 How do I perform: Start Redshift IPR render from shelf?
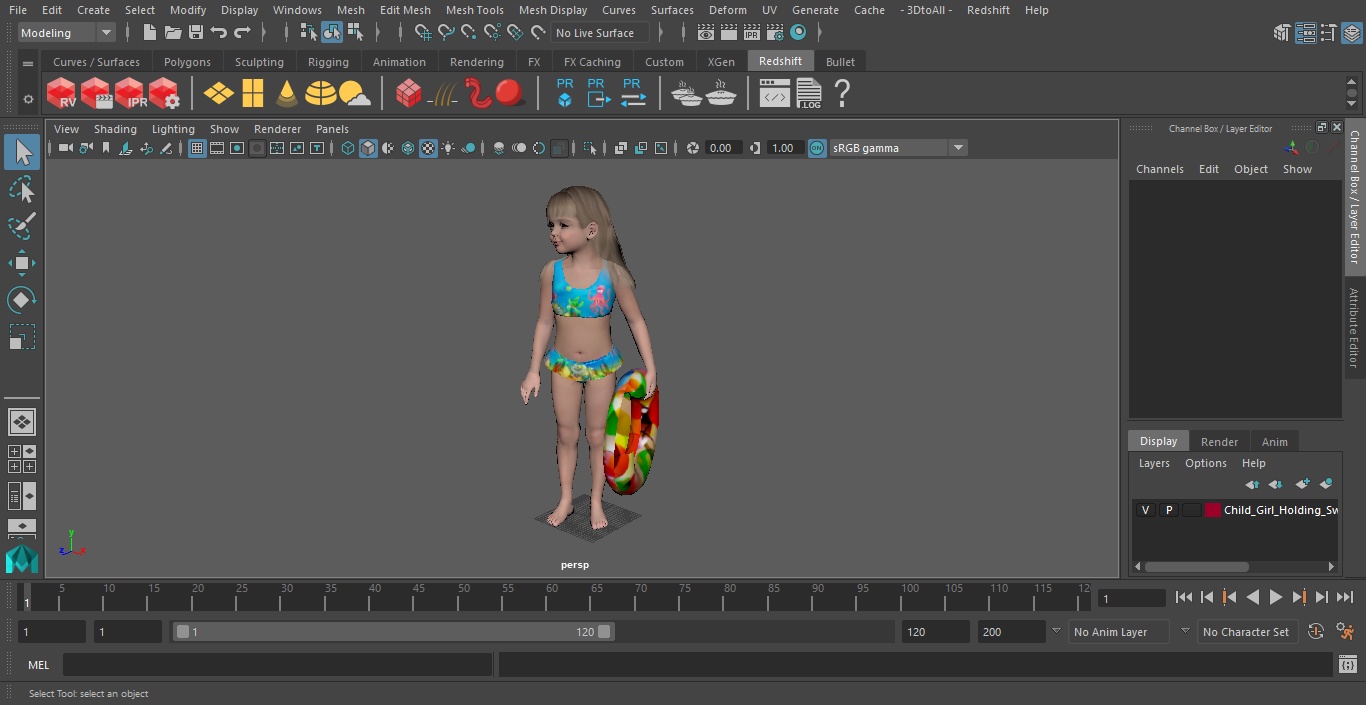[130, 94]
